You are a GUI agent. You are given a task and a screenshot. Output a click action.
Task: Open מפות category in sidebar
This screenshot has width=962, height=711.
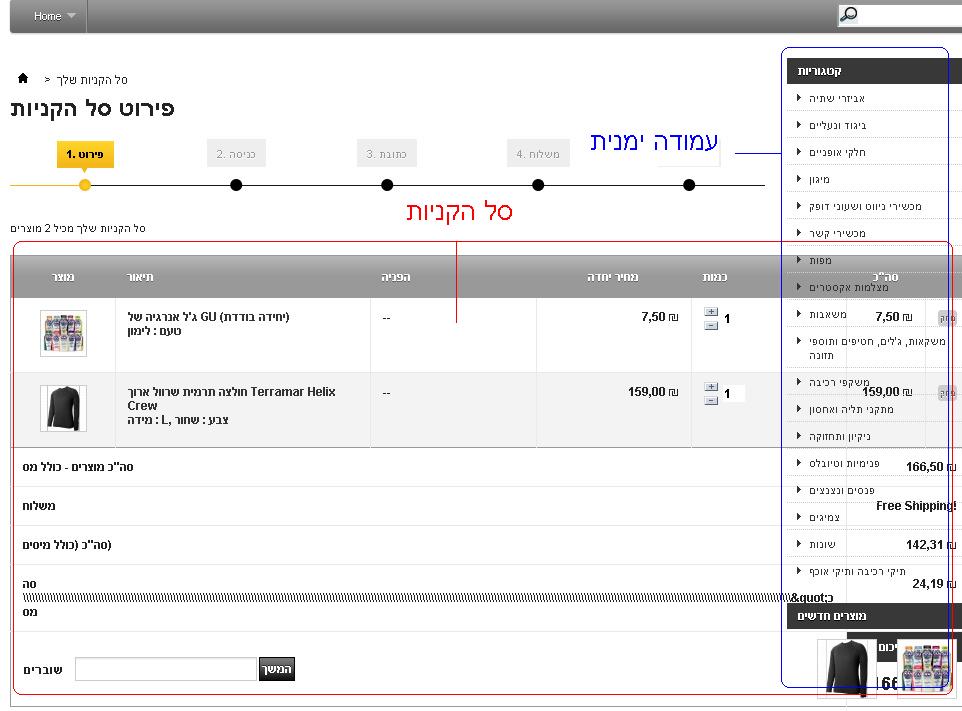[x=820, y=260]
